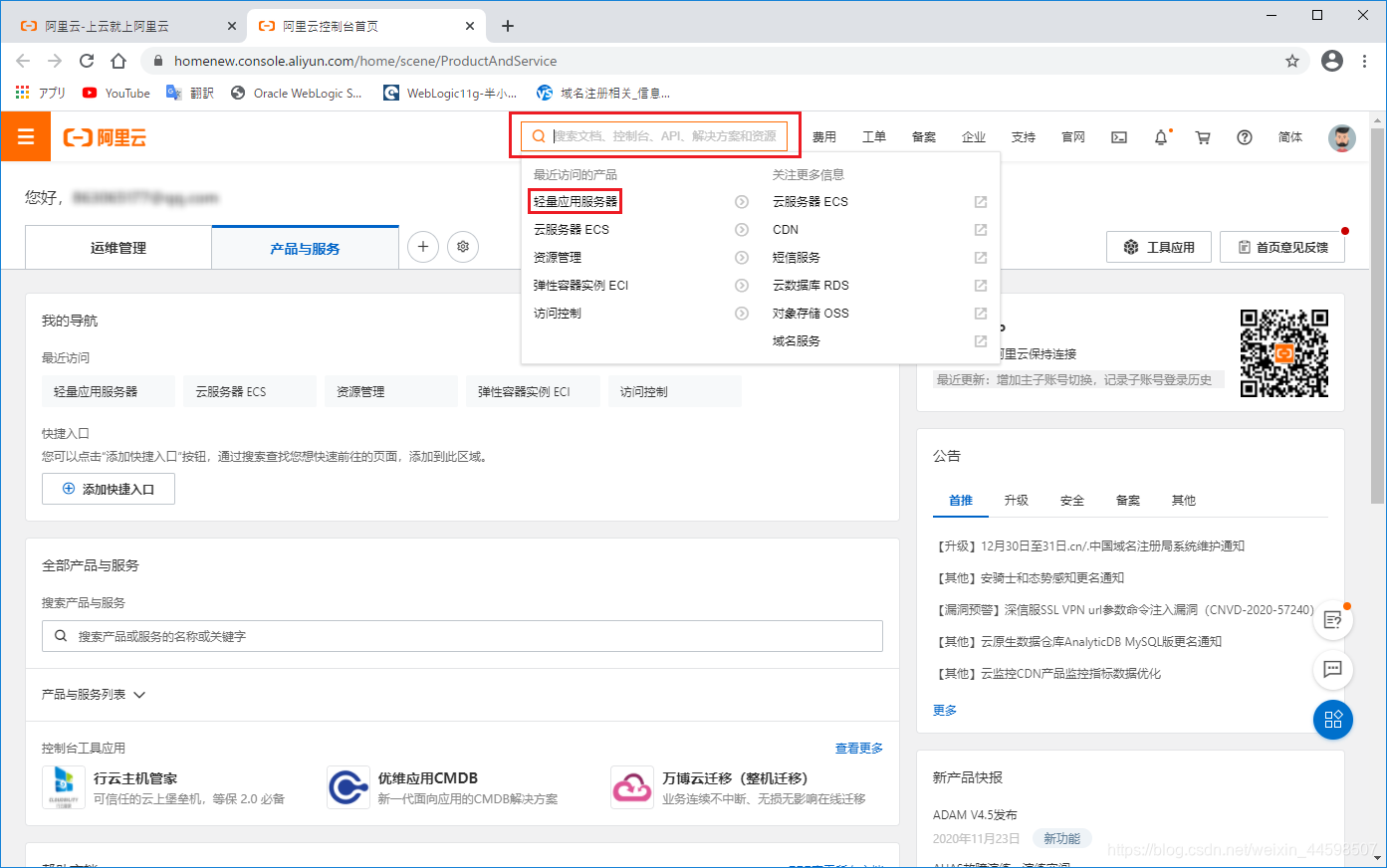The width and height of the screenshot is (1387, 868).
Task: Open the shopping cart icon
Action: [1203, 137]
